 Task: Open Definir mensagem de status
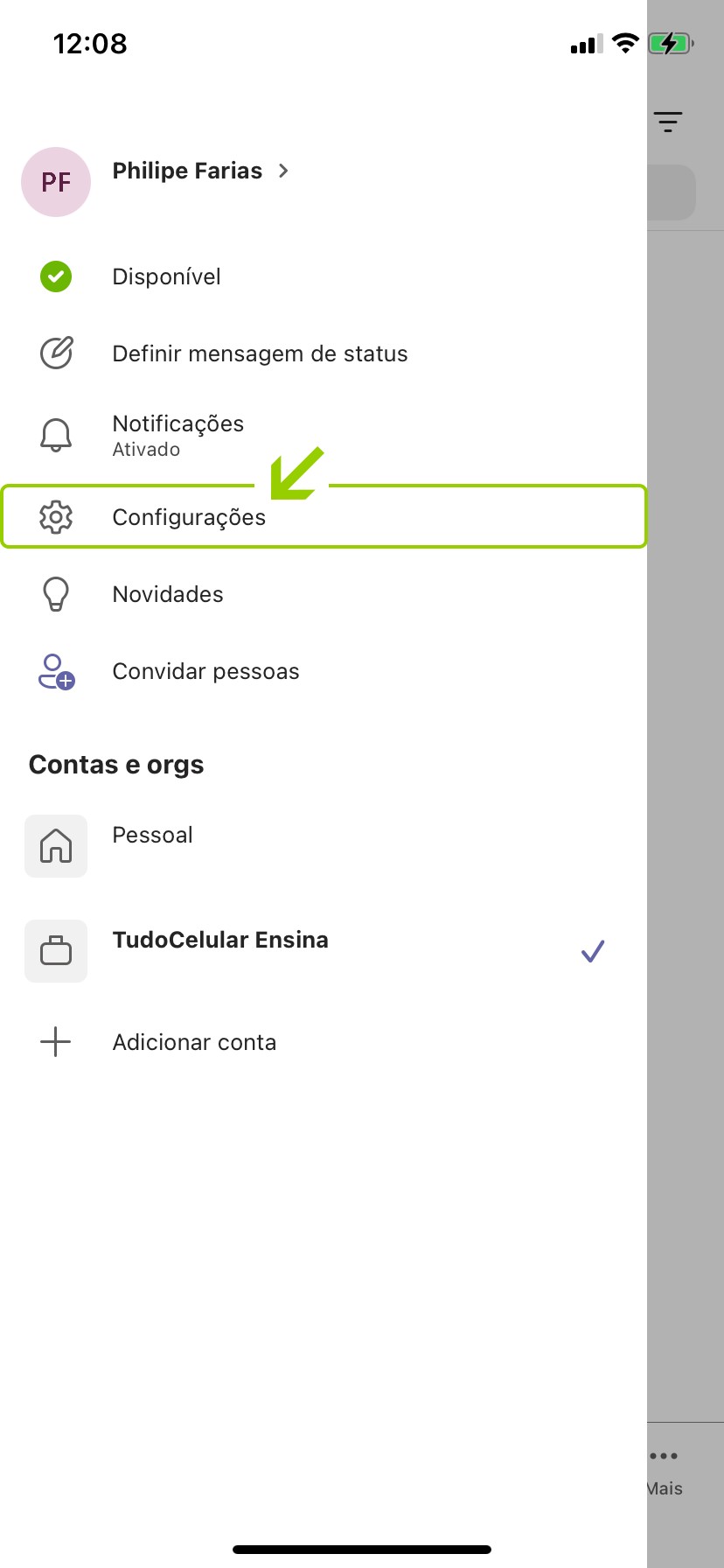click(x=260, y=353)
